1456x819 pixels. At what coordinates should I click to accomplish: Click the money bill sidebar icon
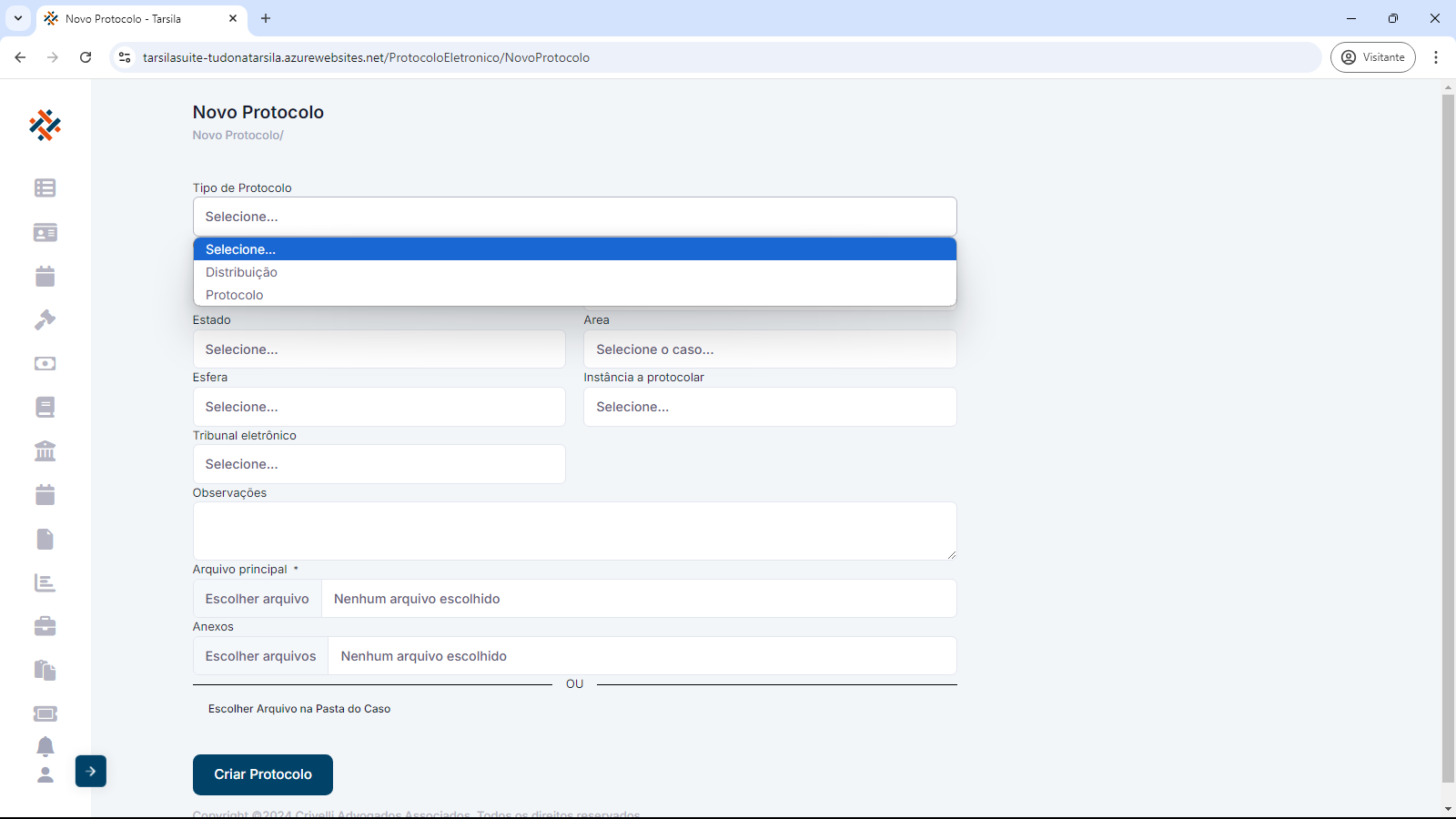(45, 363)
